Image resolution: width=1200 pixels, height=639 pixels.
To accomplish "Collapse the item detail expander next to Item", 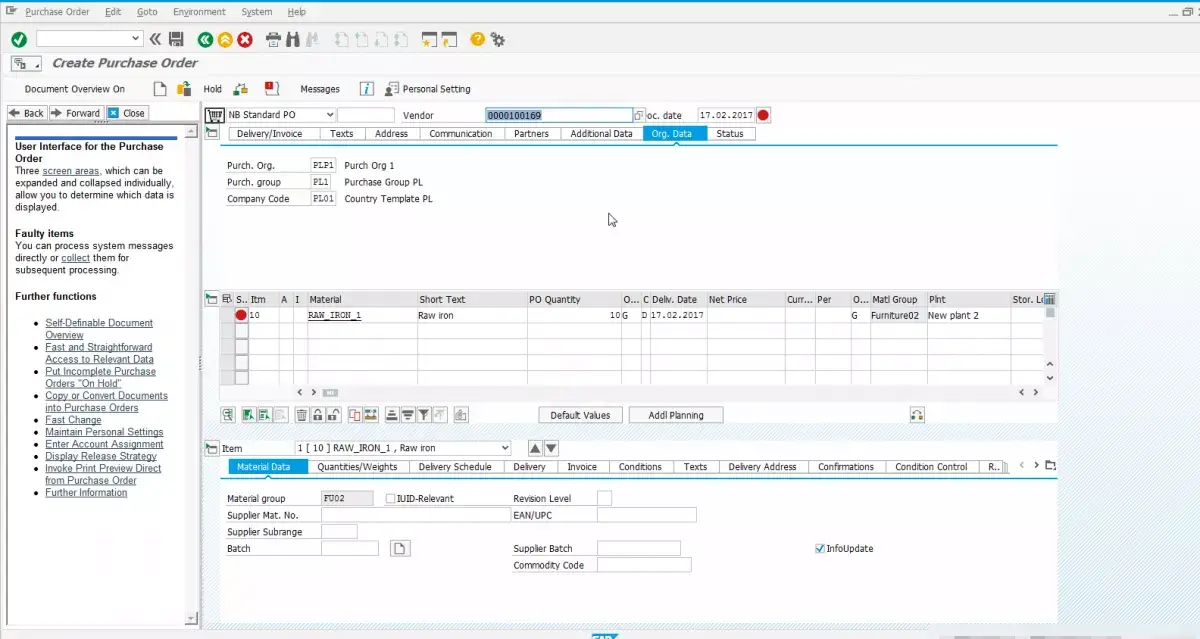I will tap(211, 448).
